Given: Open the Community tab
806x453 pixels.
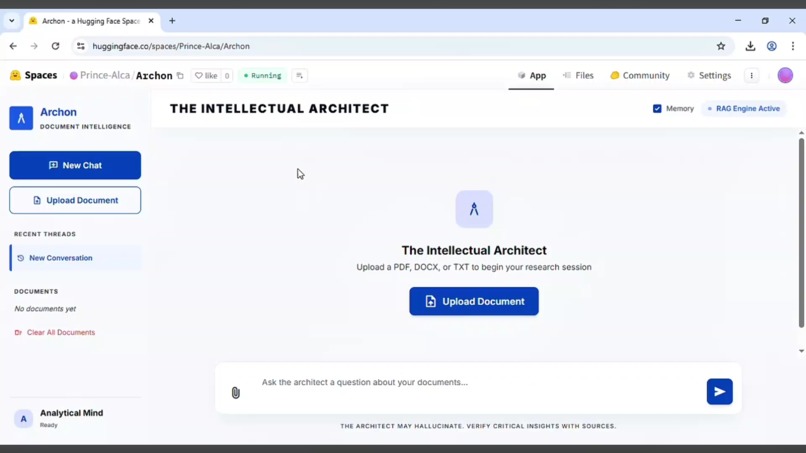Looking at the screenshot, I should (640, 76).
